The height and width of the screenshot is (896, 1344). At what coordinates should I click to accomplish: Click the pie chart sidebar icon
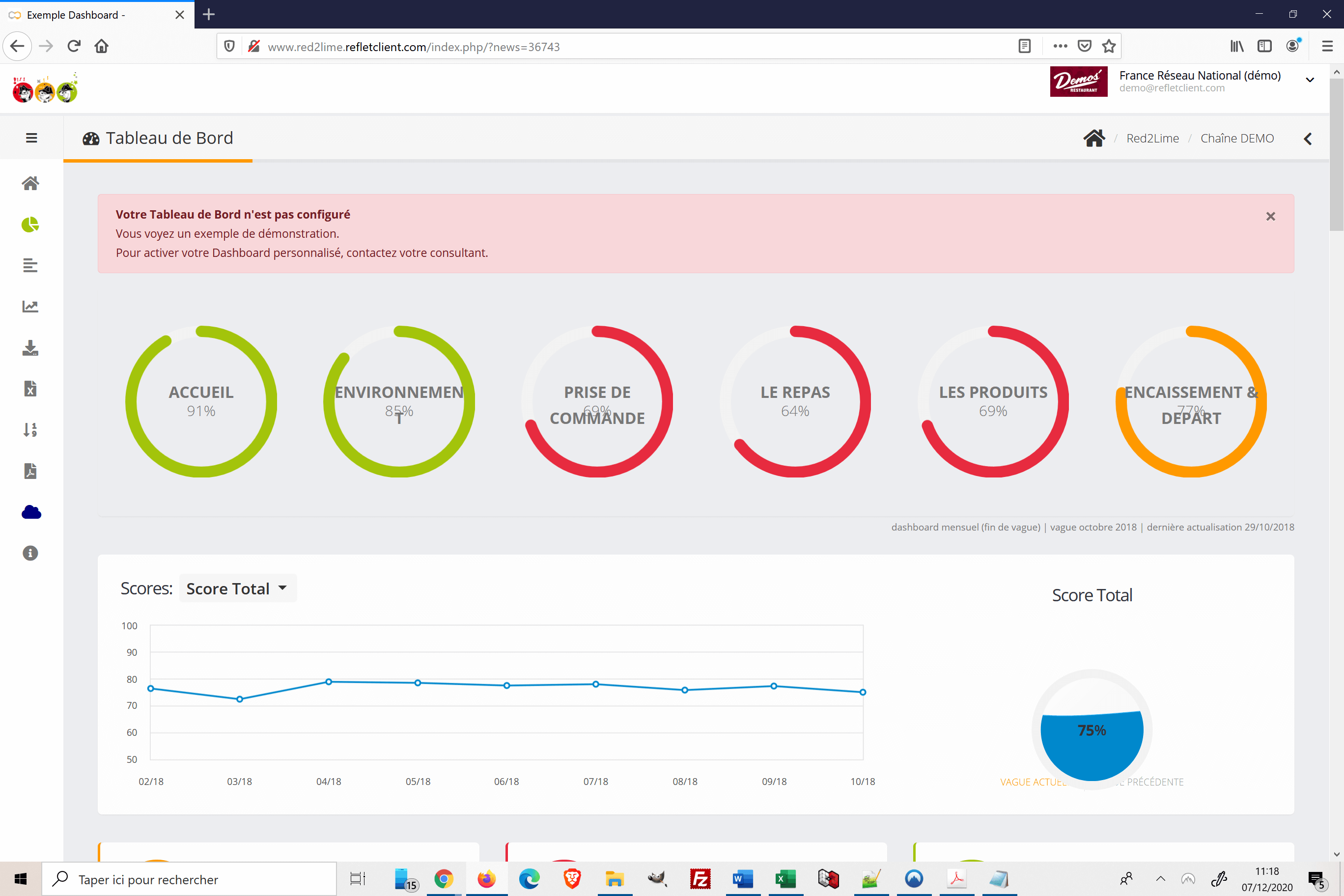coord(30,224)
